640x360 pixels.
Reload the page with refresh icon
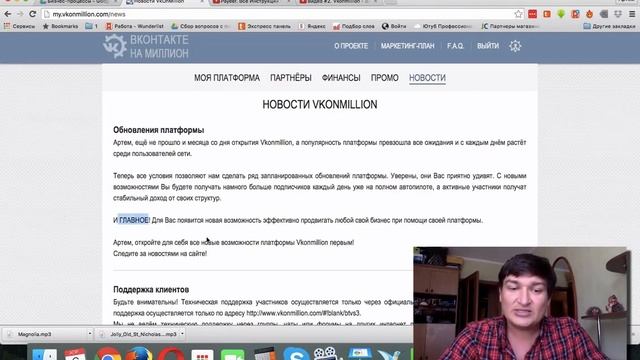point(33,14)
